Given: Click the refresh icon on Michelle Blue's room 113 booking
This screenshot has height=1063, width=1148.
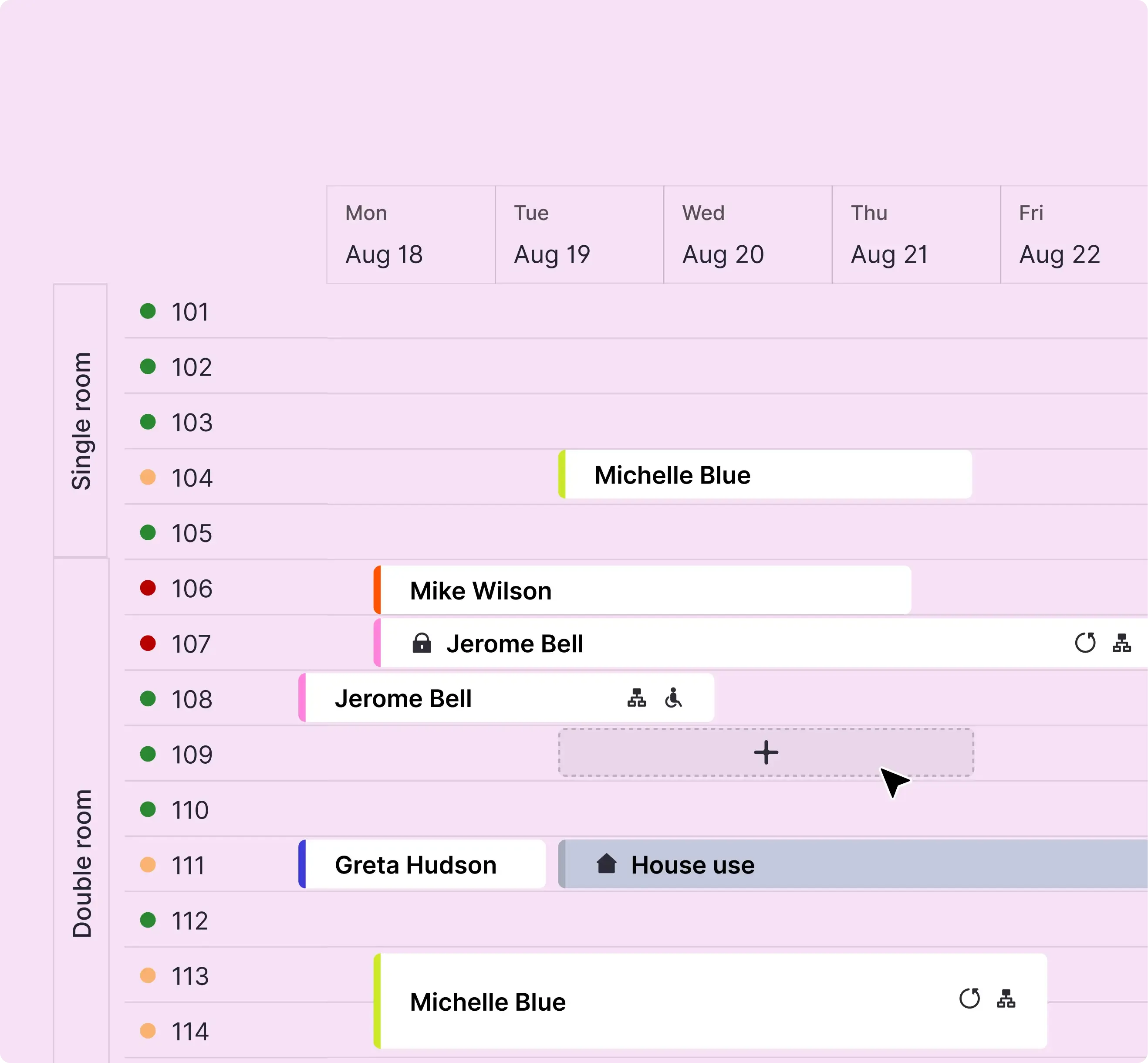Looking at the screenshot, I should click(970, 999).
